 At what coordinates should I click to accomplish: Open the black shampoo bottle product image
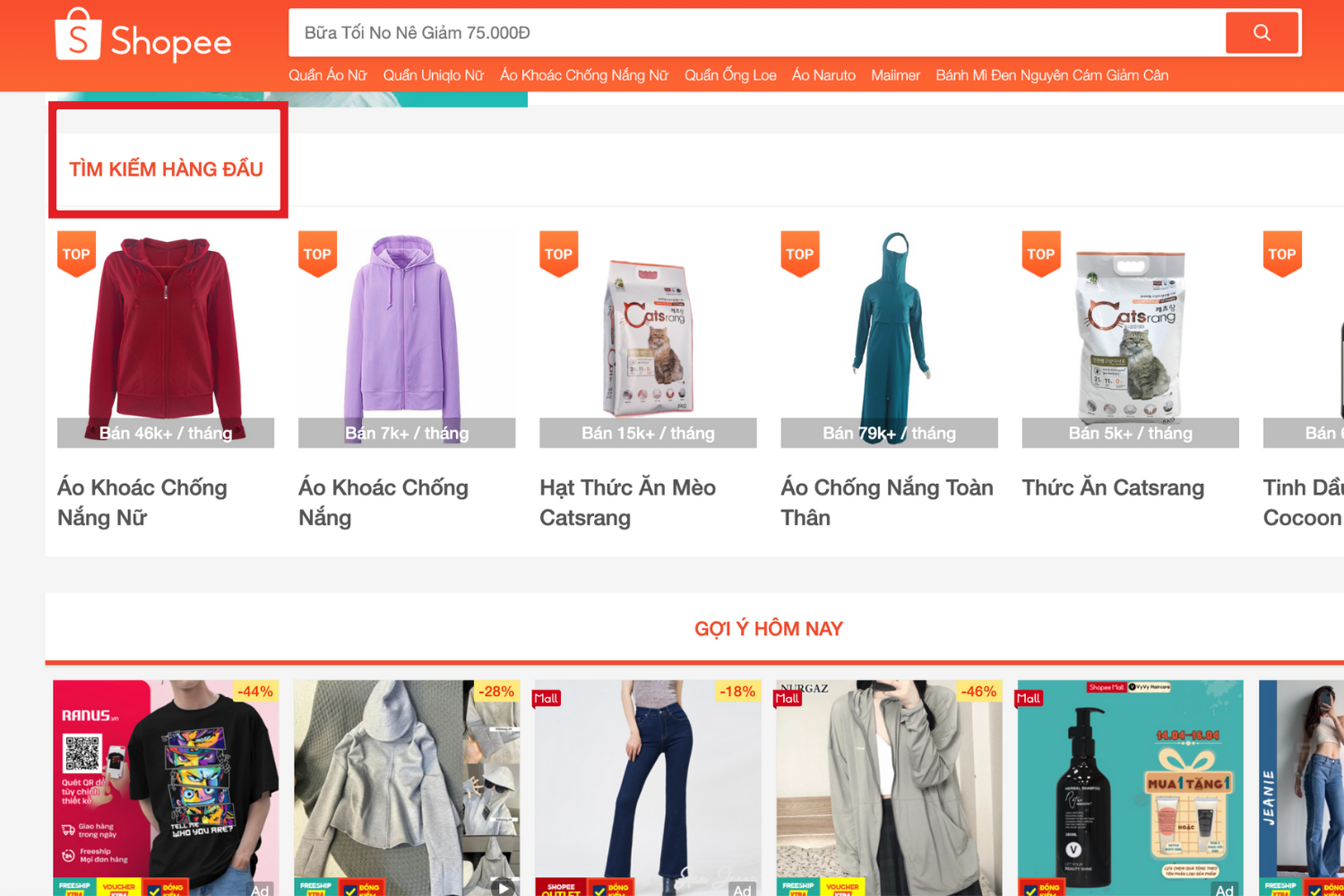pyautogui.click(x=1130, y=788)
